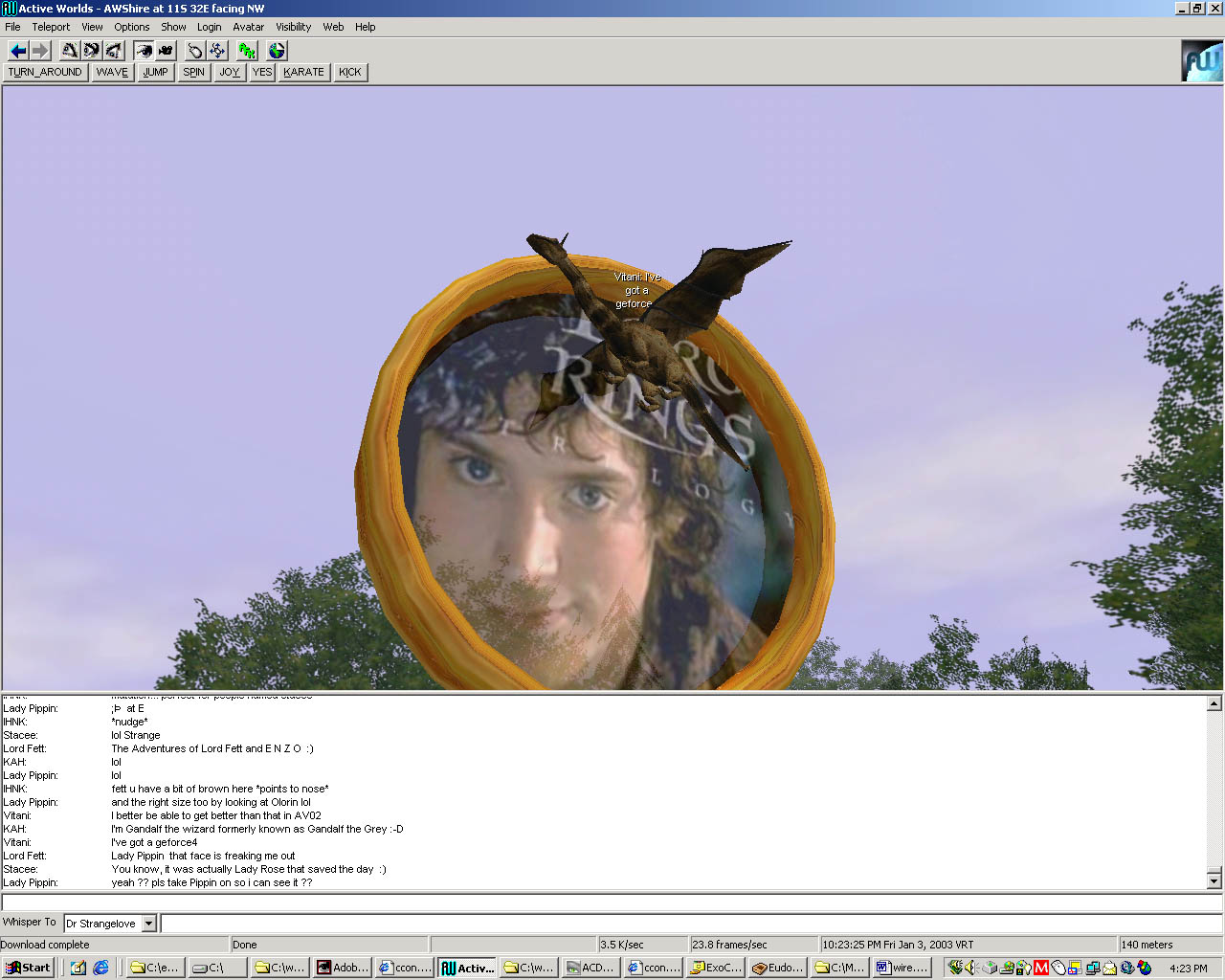Expand the Whisper To dropdown
Viewport: 1225px width, 980px height.
click(148, 924)
